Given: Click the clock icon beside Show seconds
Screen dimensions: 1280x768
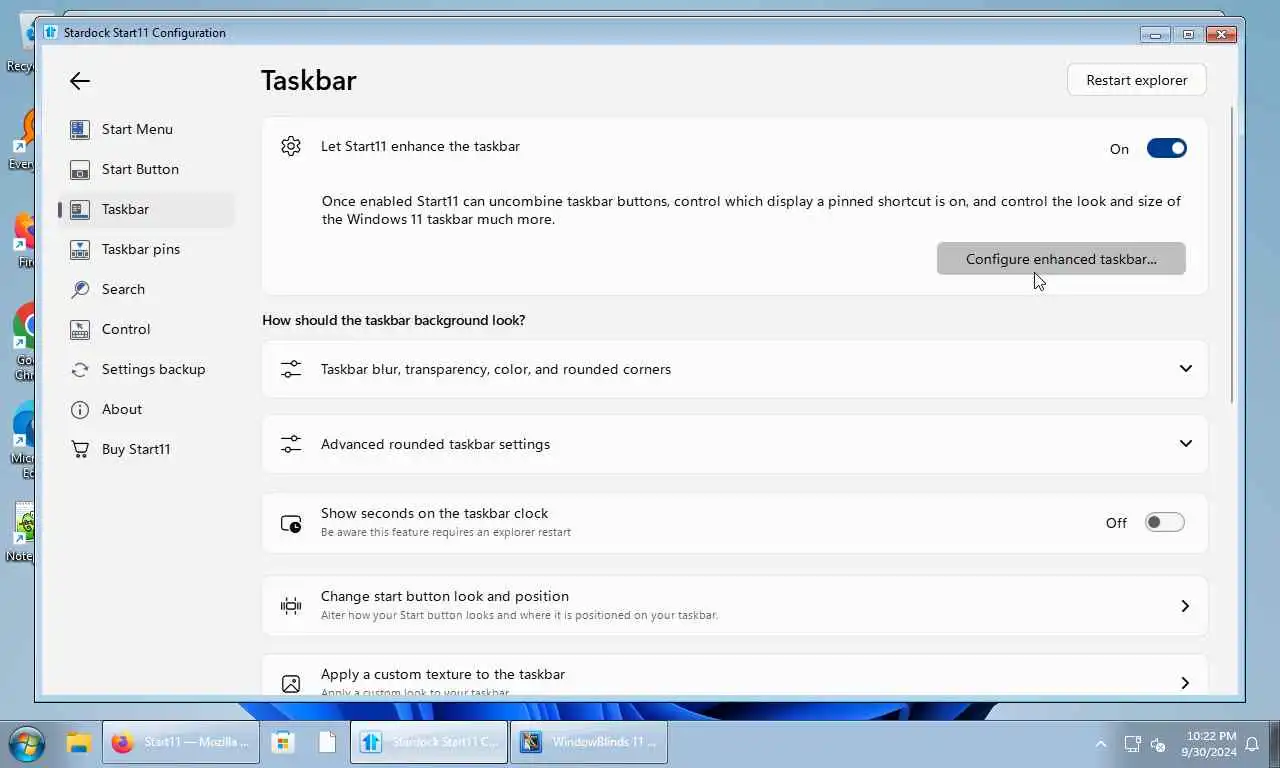Looking at the screenshot, I should pos(291,523).
